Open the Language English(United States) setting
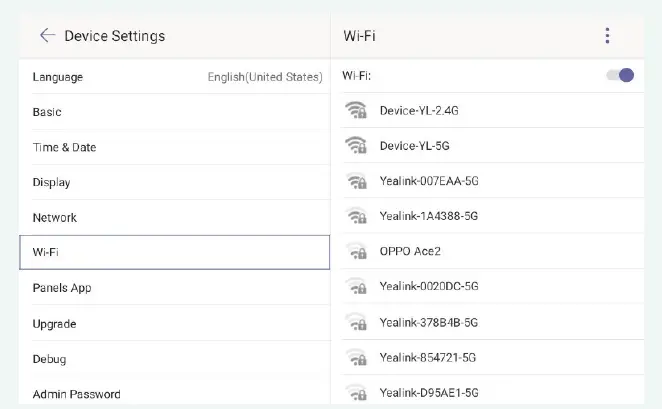This screenshot has width=662, height=409. tap(175, 77)
